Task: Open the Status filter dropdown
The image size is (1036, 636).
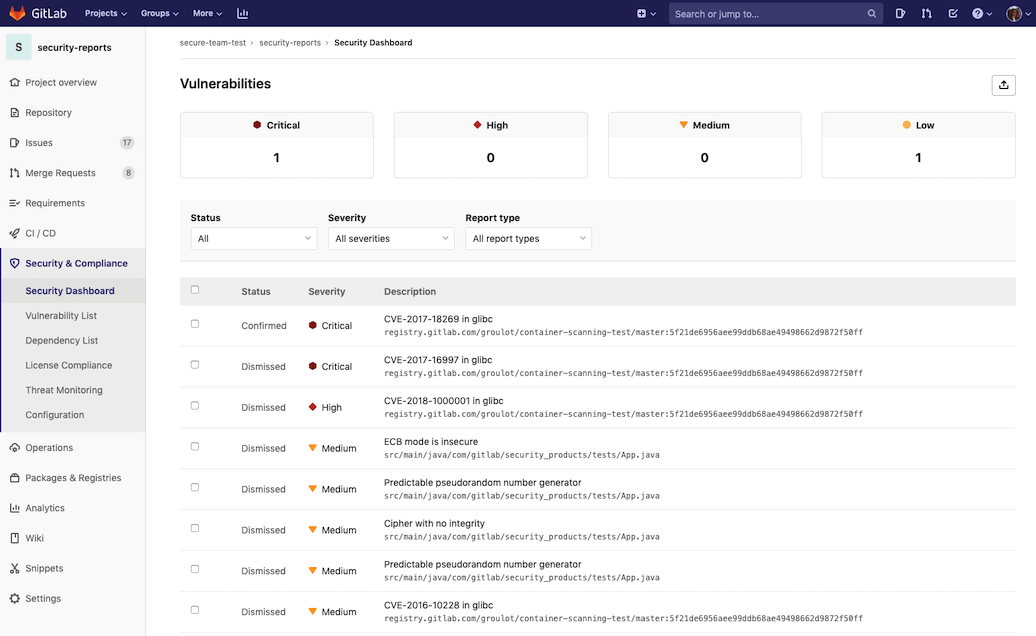Action: [253, 238]
